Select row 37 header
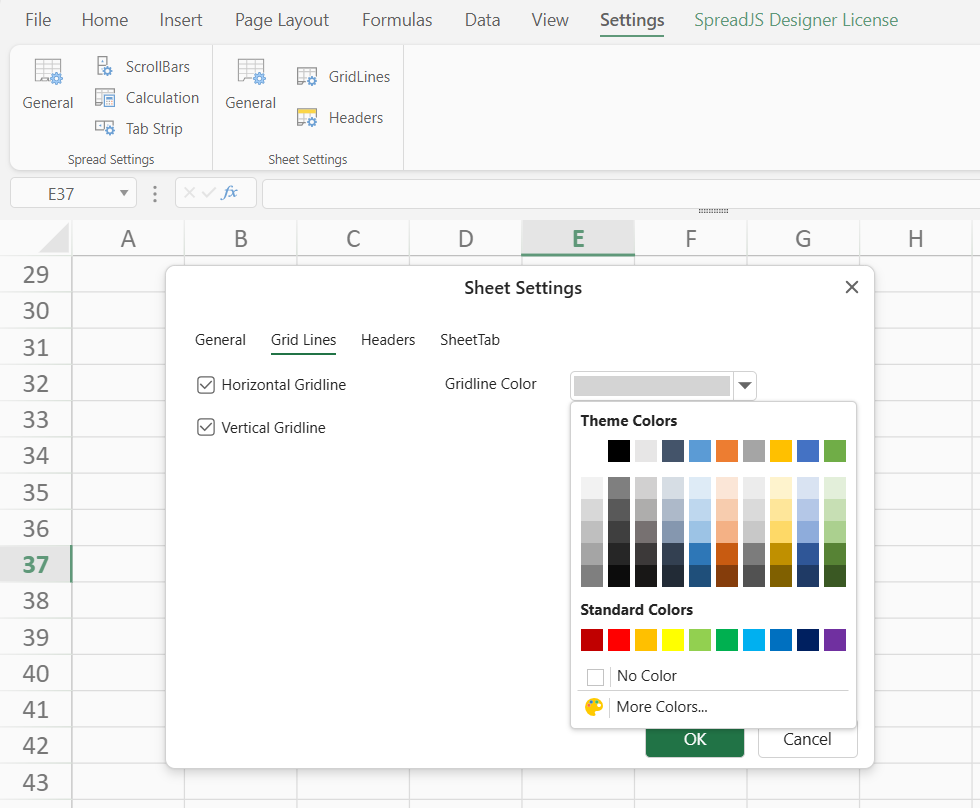980x808 pixels. [x=36, y=564]
